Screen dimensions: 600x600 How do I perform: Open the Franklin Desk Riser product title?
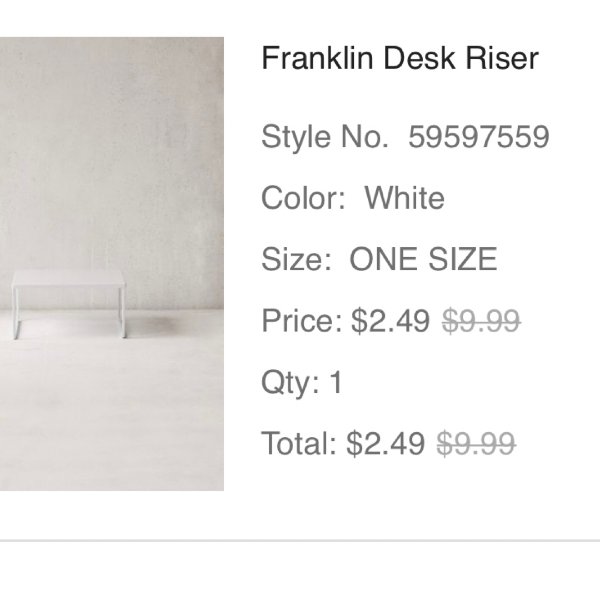(x=400, y=58)
